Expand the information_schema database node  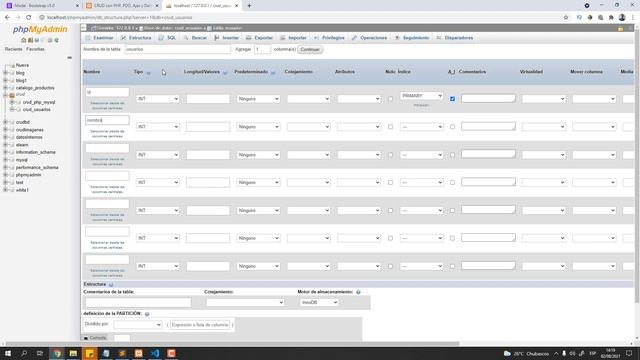[x=5, y=152]
